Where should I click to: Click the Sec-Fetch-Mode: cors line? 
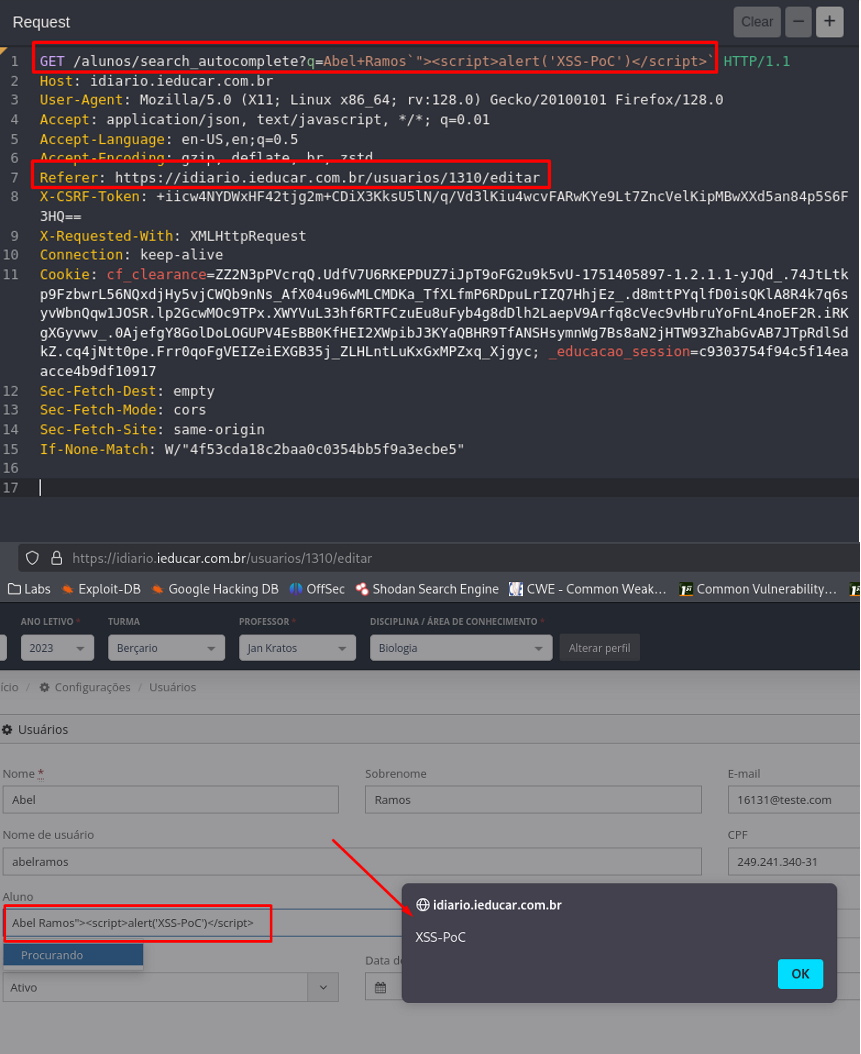(123, 410)
